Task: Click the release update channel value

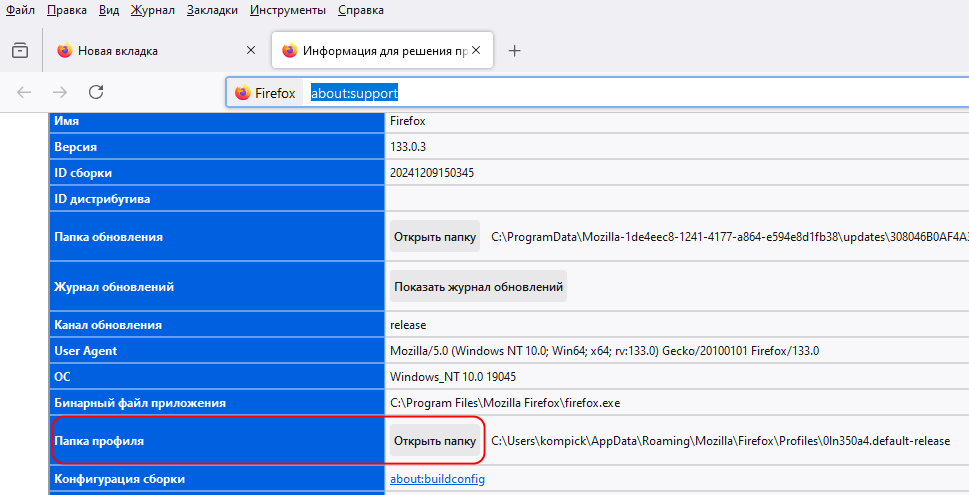Action: pyautogui.click(x=408, y=325)
